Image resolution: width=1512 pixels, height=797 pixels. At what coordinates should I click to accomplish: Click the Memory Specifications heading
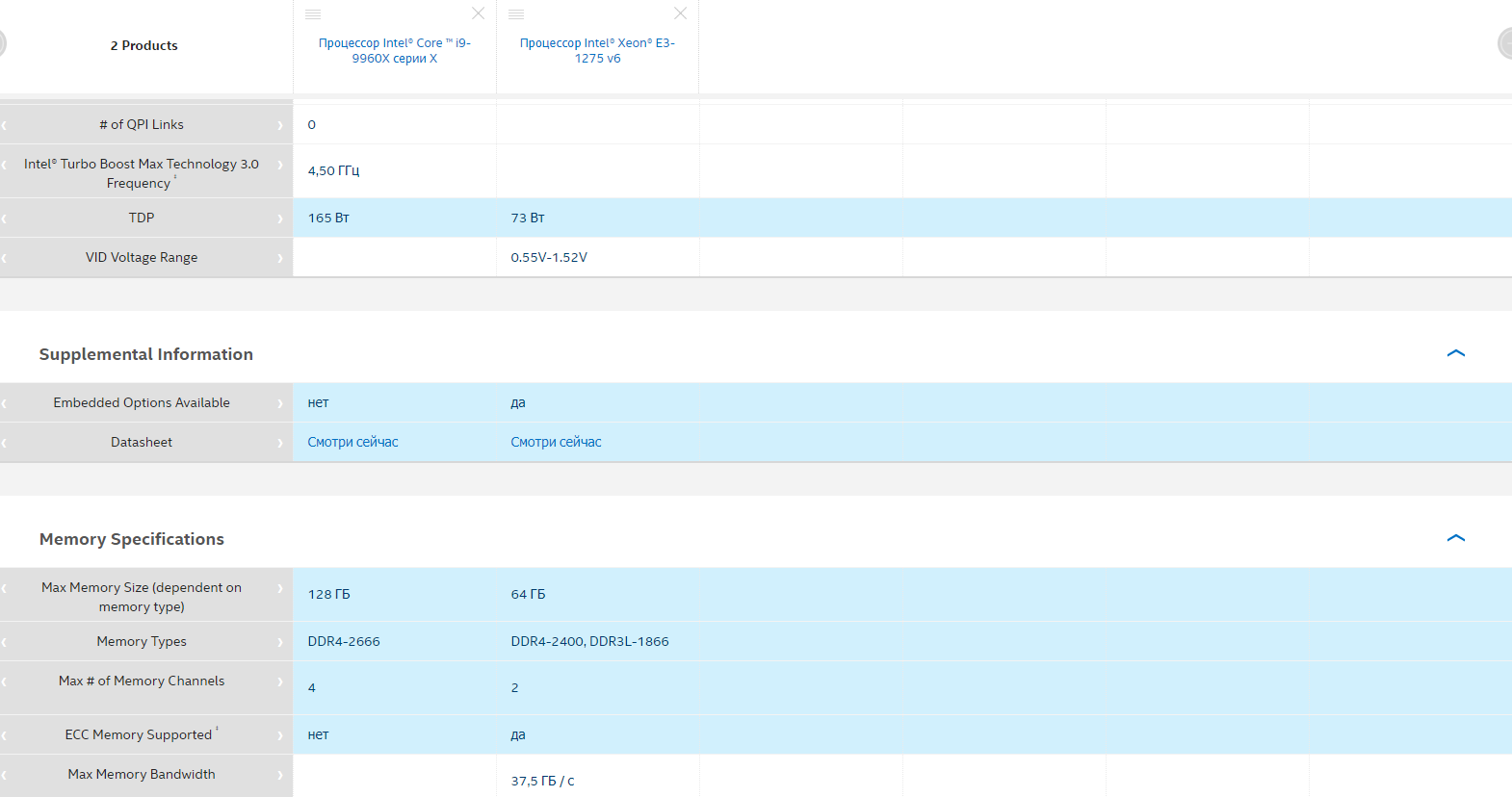point(132,539)
